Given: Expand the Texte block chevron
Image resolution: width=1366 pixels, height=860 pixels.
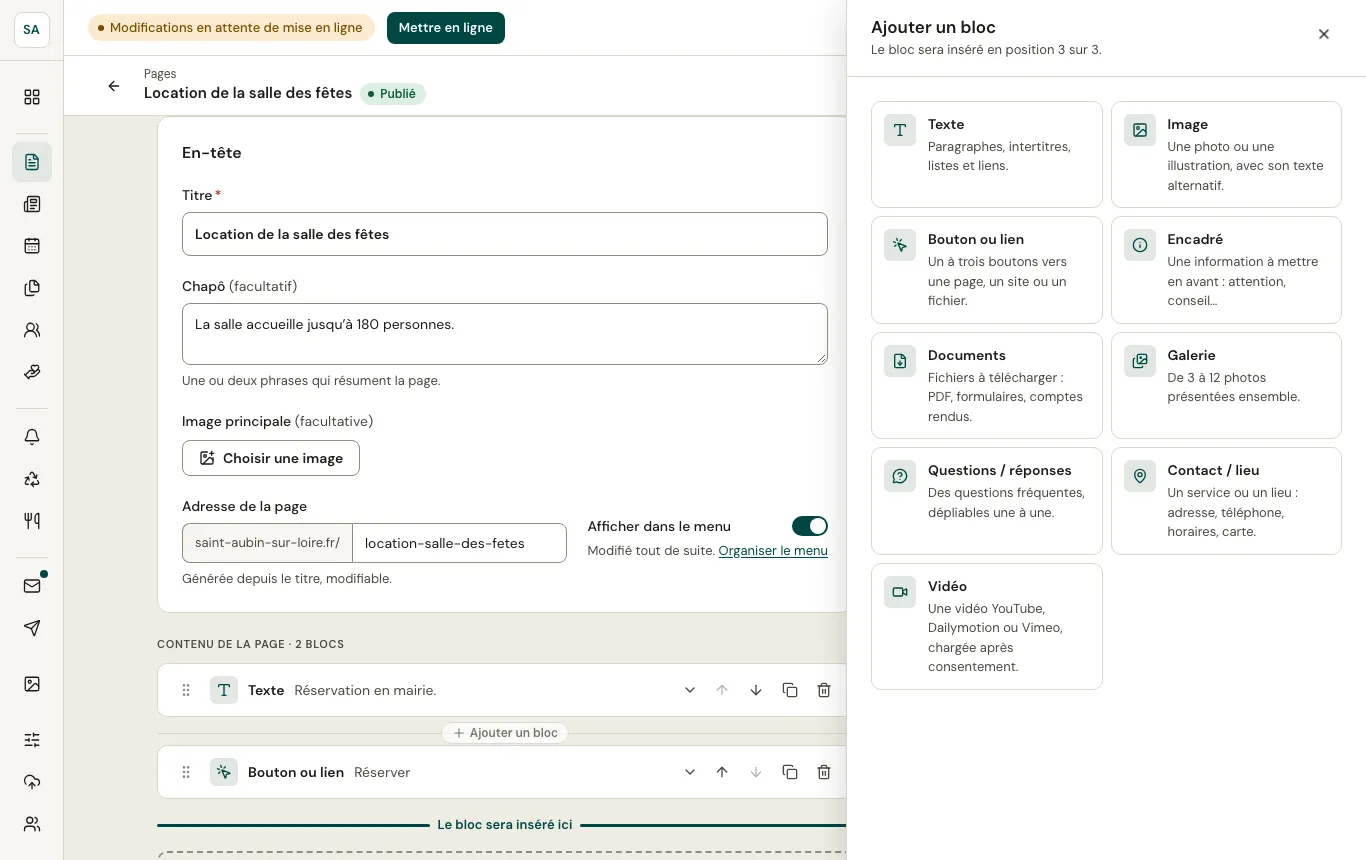Looking at the screenshot, I should (x=690, y=690).
